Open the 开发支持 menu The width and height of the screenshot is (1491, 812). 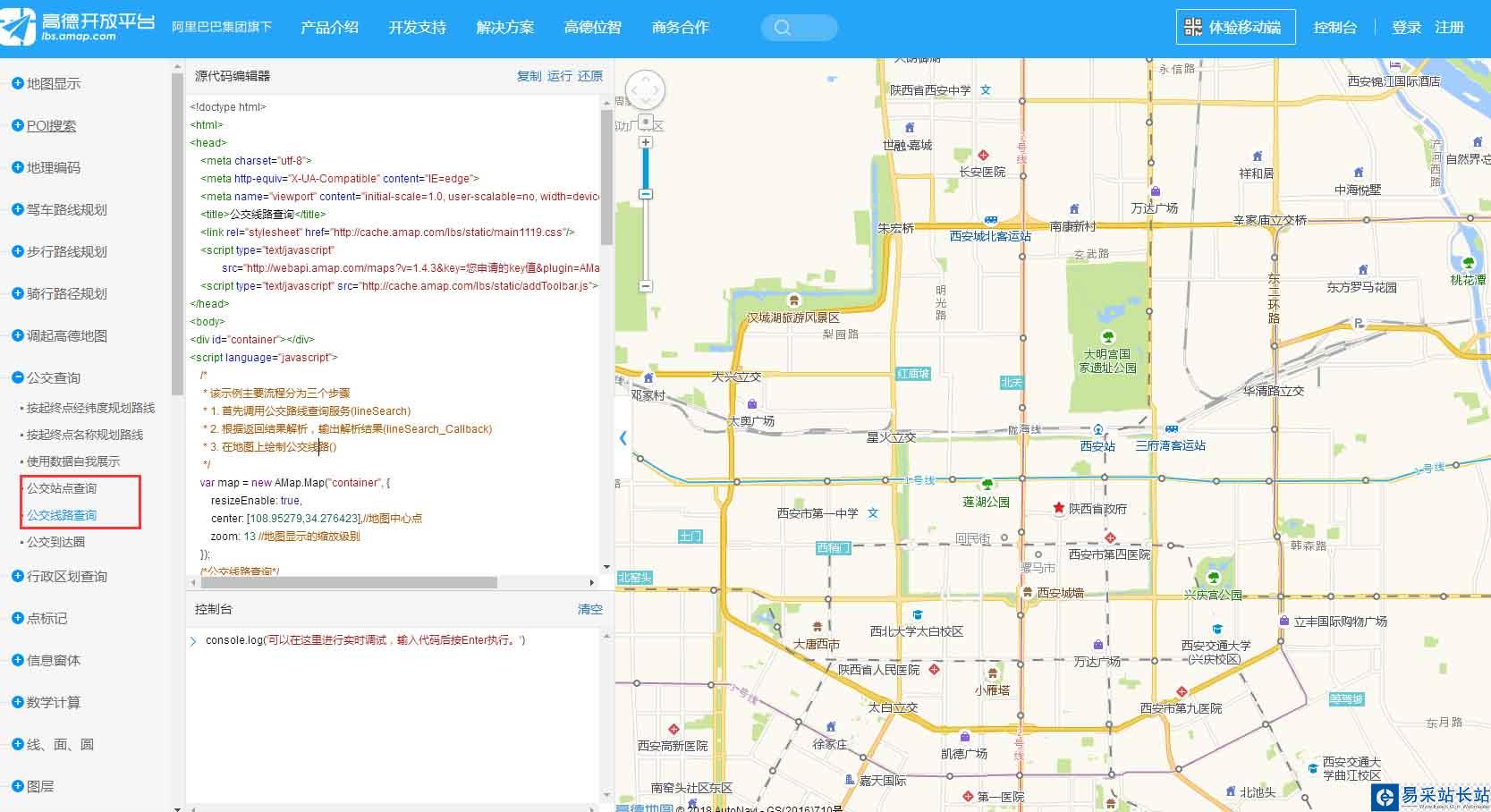point(417,28)
